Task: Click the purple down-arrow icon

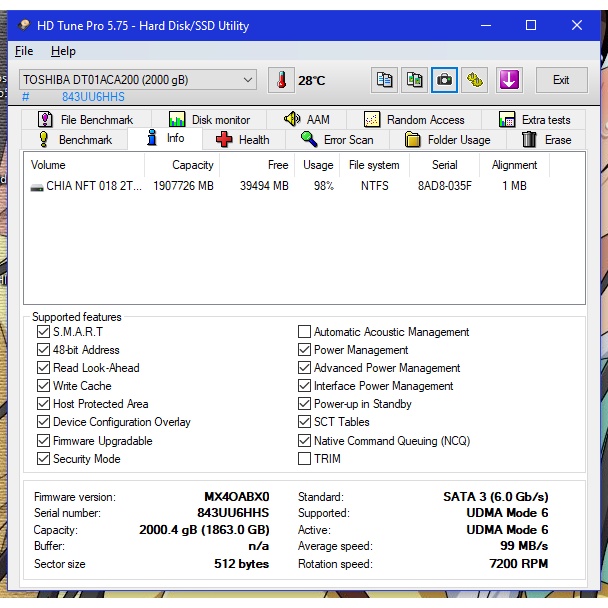Action: pos(510,80)
